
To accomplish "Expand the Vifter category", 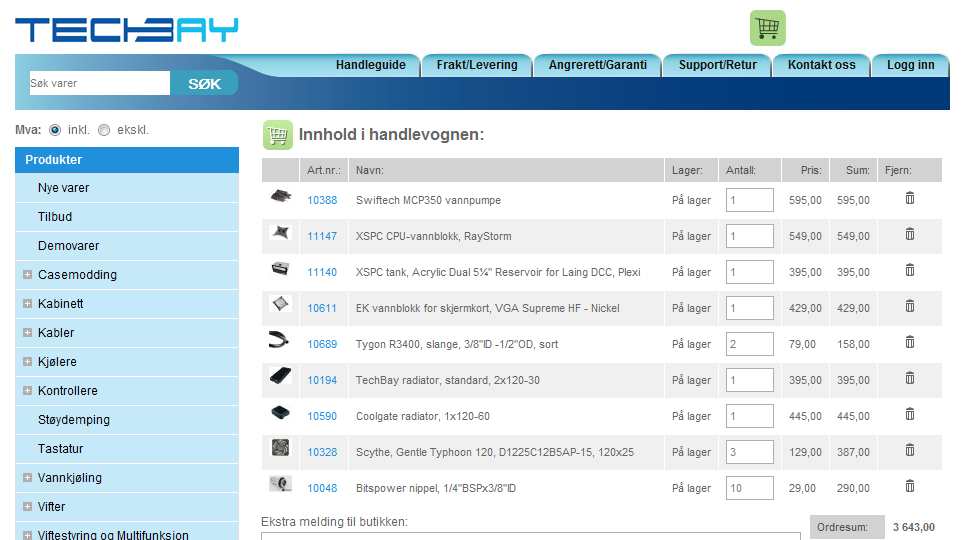I will coord(27,507).
